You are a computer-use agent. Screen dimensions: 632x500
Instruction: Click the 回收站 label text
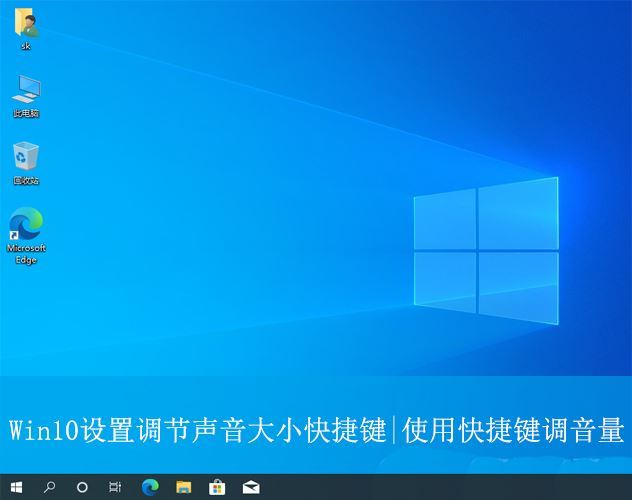click(26, 180)
